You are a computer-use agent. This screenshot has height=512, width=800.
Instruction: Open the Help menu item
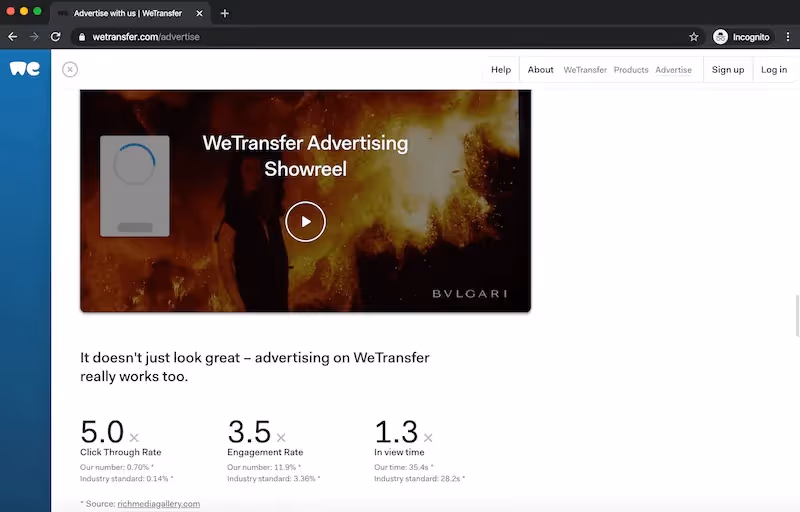(x=501, y=69)
